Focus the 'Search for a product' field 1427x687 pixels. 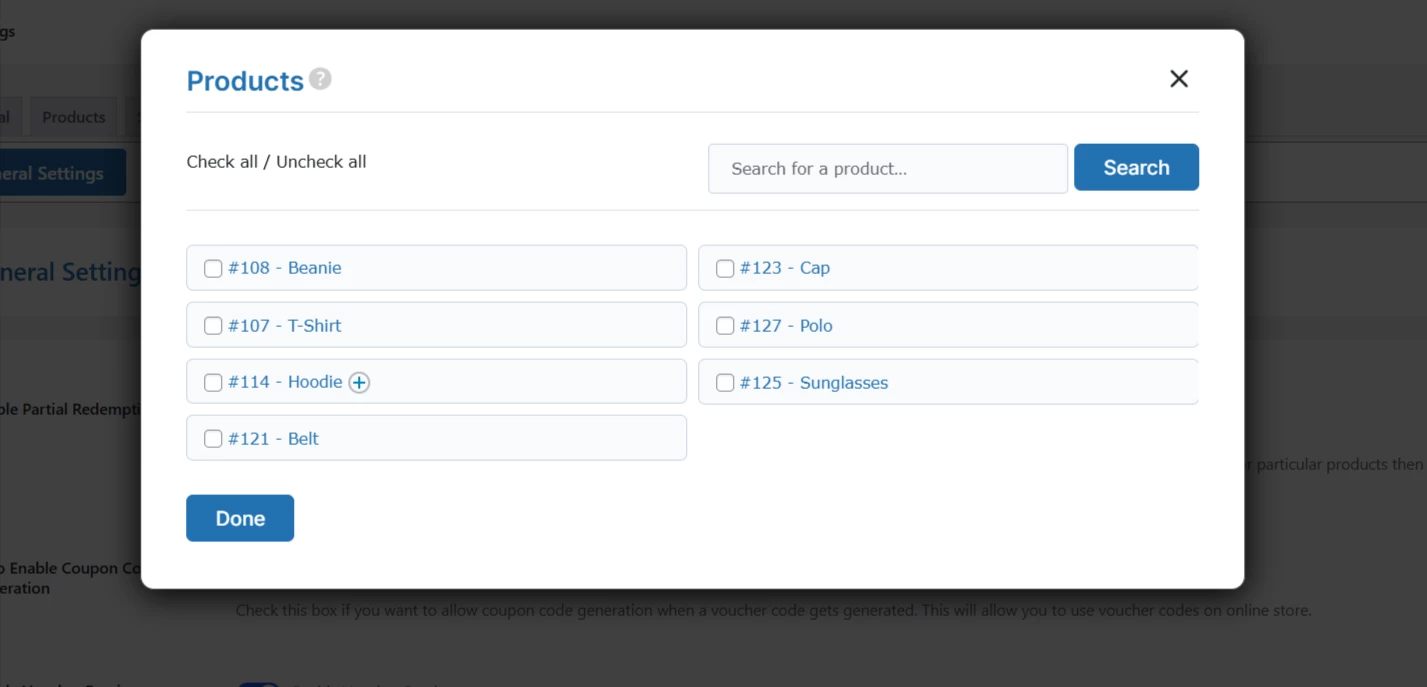(887, 169)
